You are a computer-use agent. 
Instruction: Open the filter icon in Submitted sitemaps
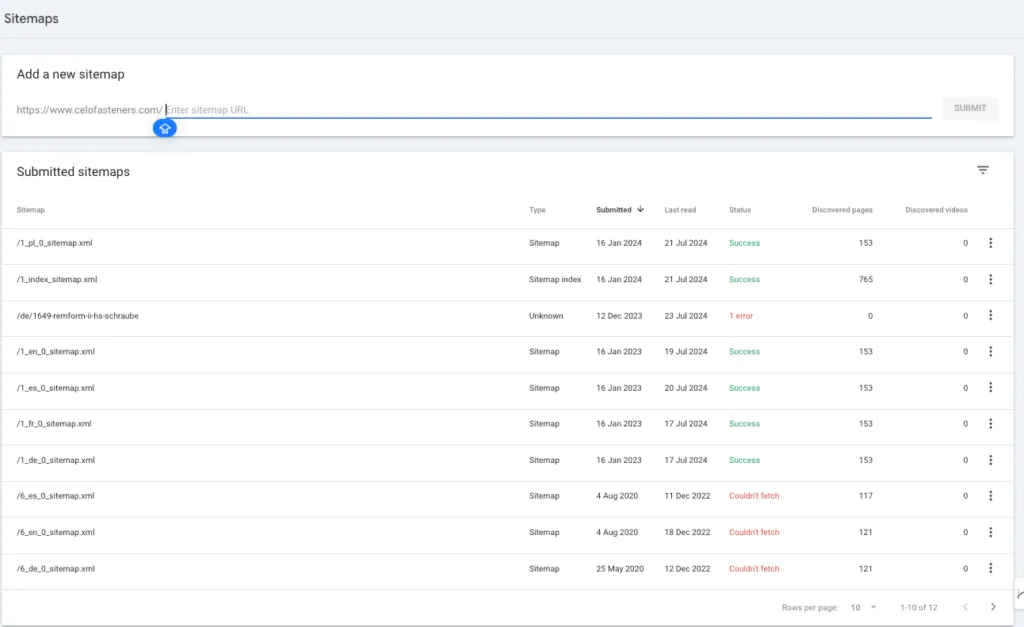tap(982, 170)
